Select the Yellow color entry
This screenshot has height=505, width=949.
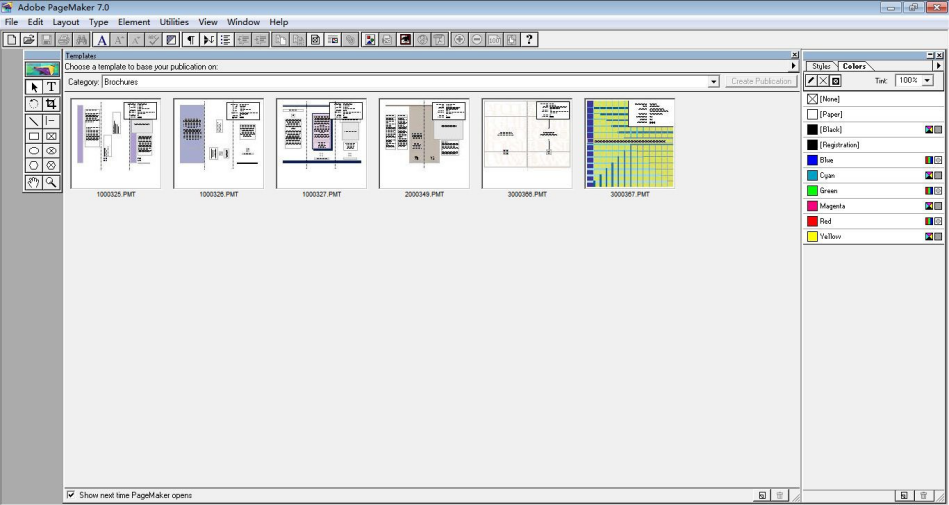[x=873, y=236]
